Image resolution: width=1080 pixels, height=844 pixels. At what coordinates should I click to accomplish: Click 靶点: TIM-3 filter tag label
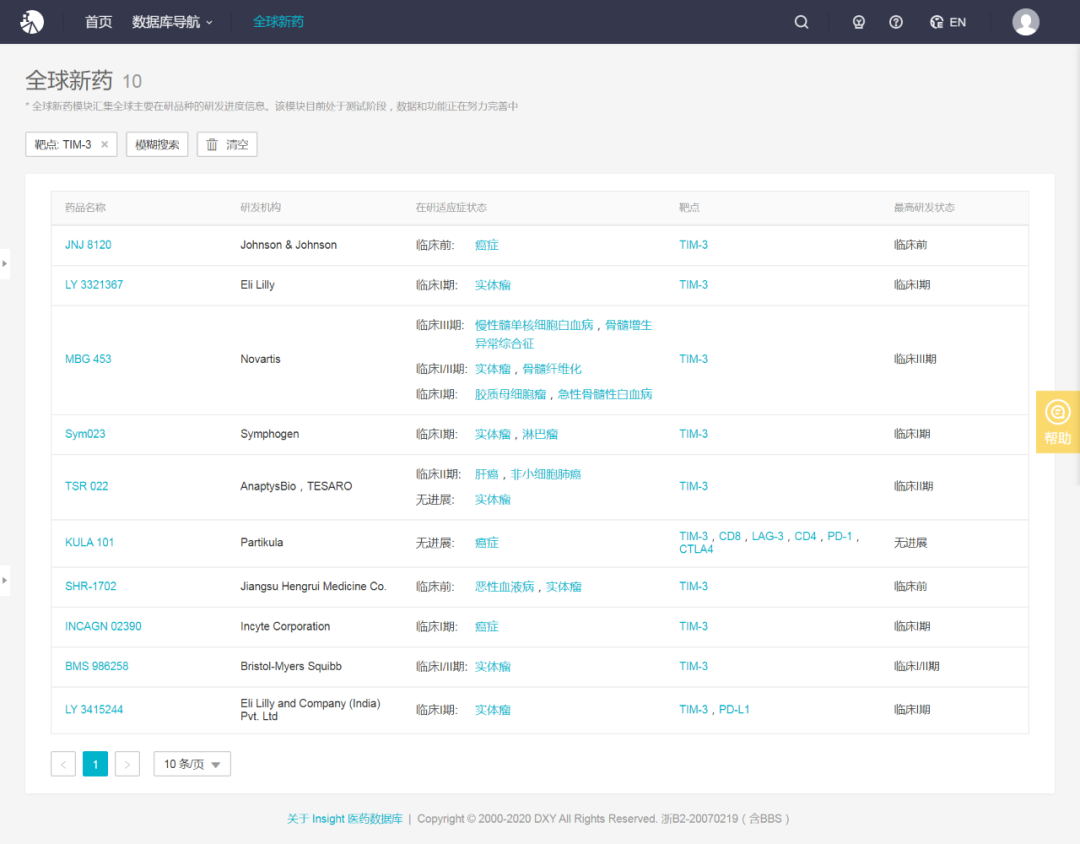coord(63,145)
